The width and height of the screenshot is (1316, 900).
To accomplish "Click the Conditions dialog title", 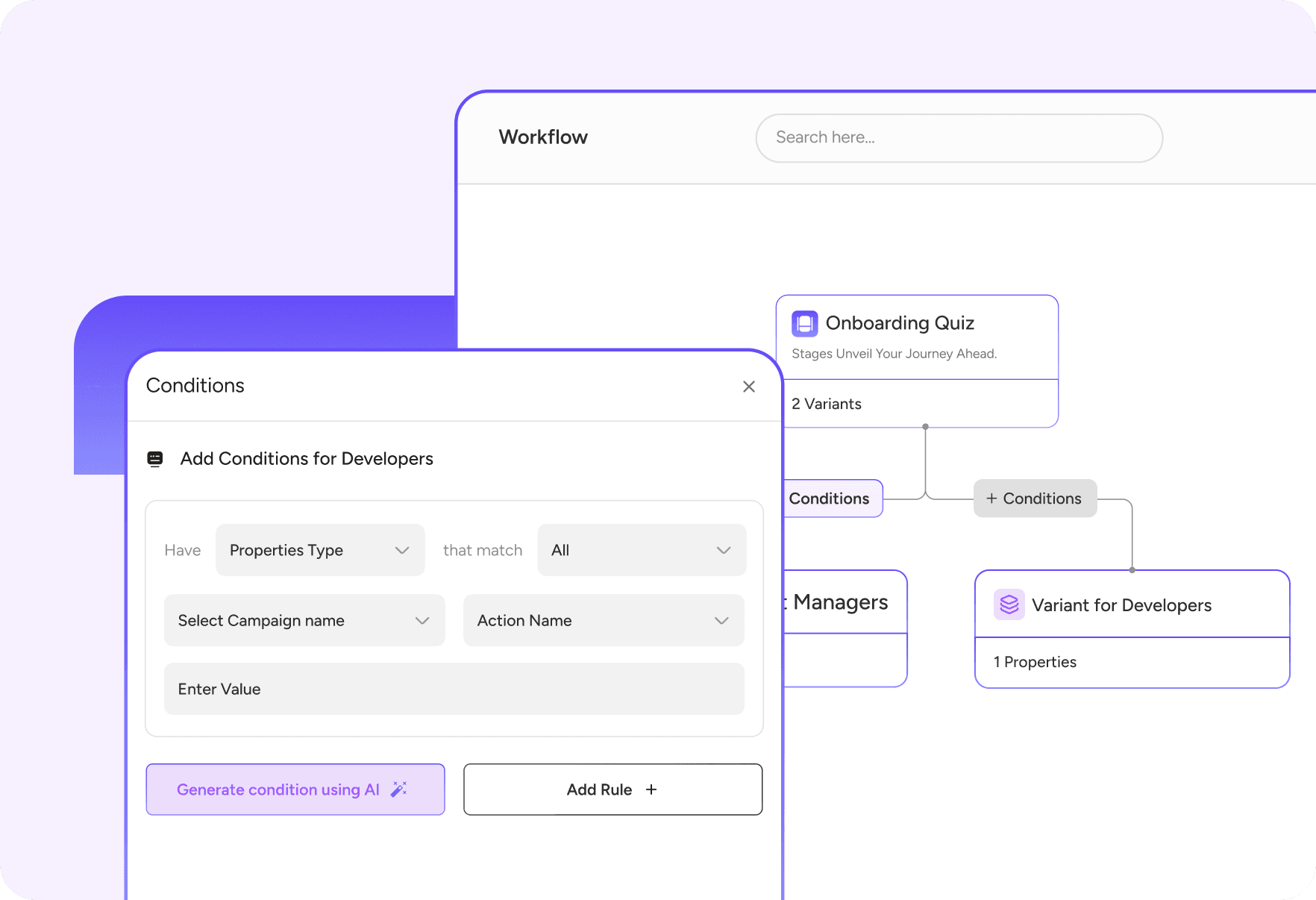I will tap(195, 386).
